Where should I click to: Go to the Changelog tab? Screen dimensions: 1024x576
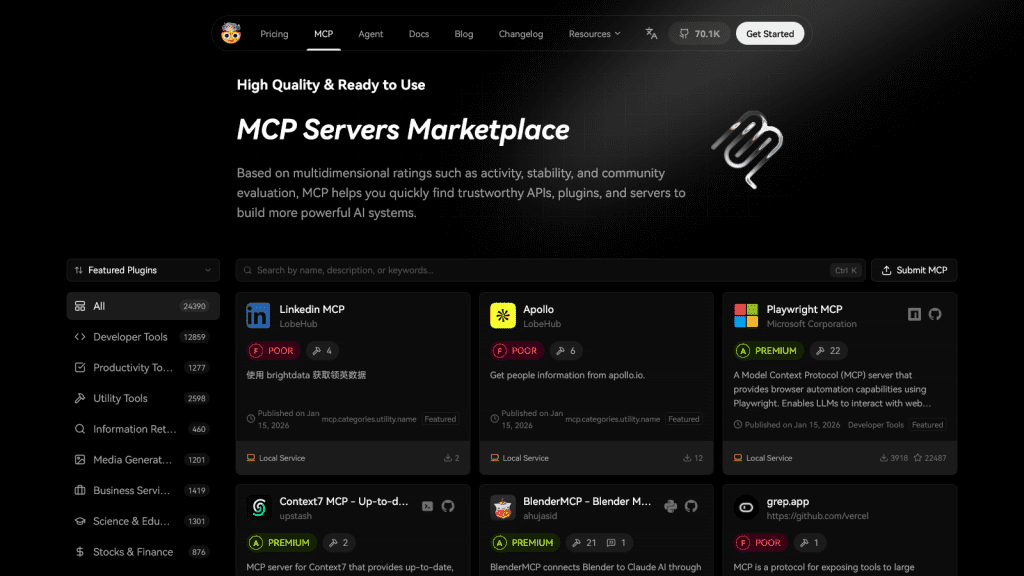(x=521, y=34)
